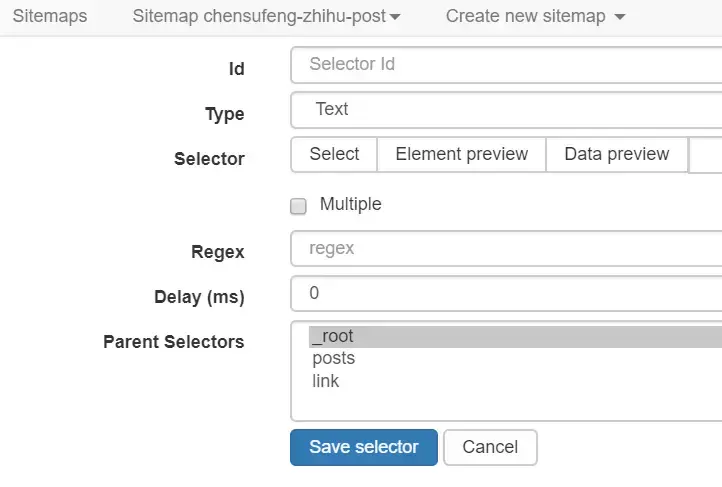Open the Type dropdown showing Text
Viewport: 722px width, 487px height.
(505, 110)
